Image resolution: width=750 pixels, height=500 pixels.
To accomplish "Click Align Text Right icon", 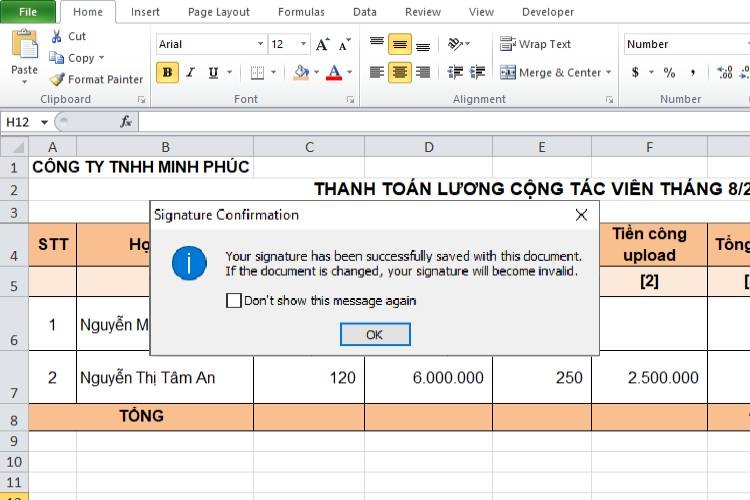I will pos(423,72).
